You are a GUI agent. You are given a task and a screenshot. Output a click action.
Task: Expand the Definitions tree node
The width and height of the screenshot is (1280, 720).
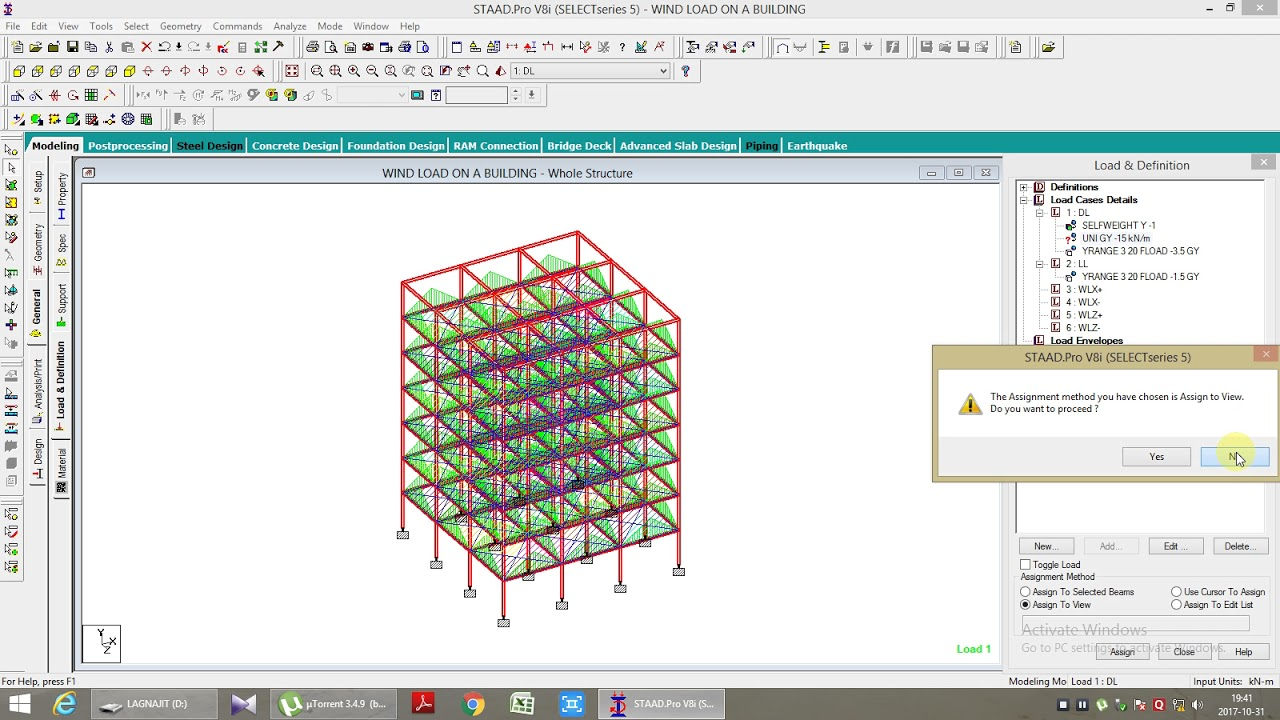pos(1023,187)
